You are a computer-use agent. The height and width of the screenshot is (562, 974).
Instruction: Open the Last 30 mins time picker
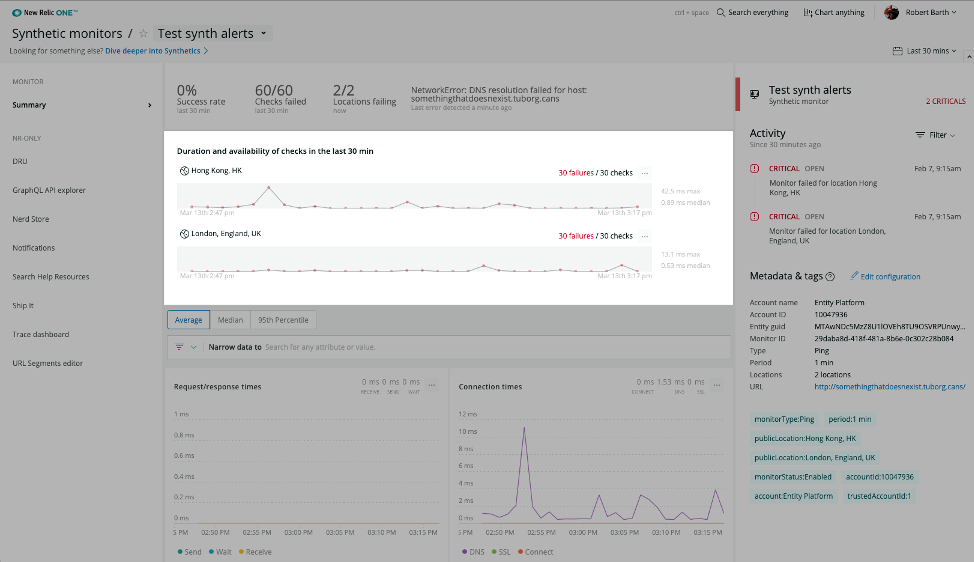coord(924,51)
